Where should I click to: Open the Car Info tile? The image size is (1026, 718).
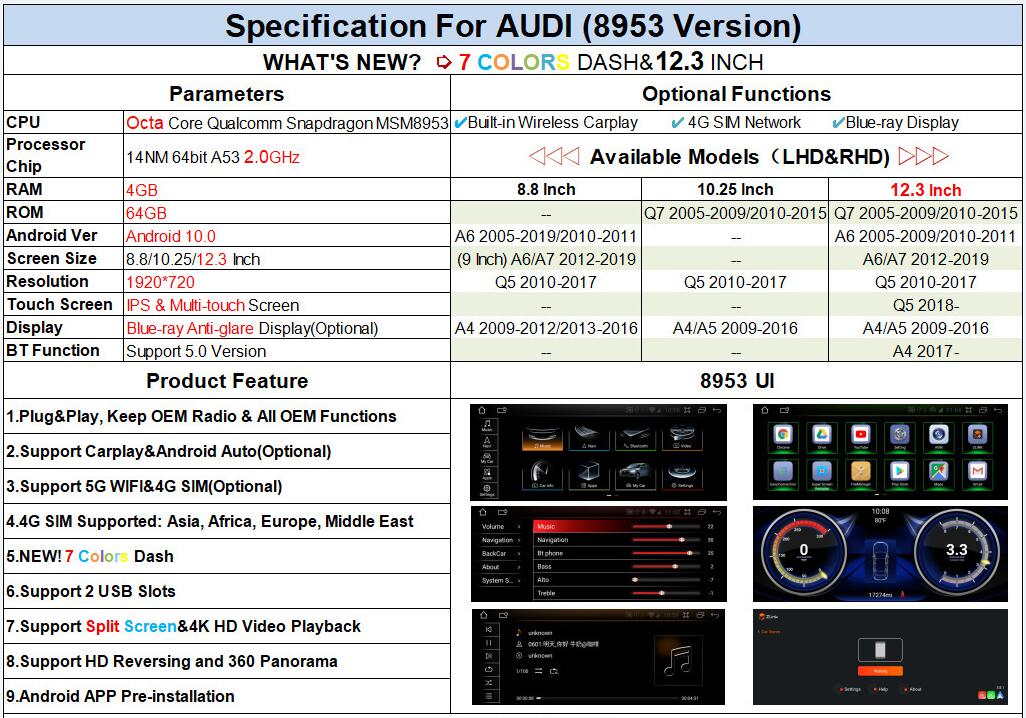(x=542, y=475)
